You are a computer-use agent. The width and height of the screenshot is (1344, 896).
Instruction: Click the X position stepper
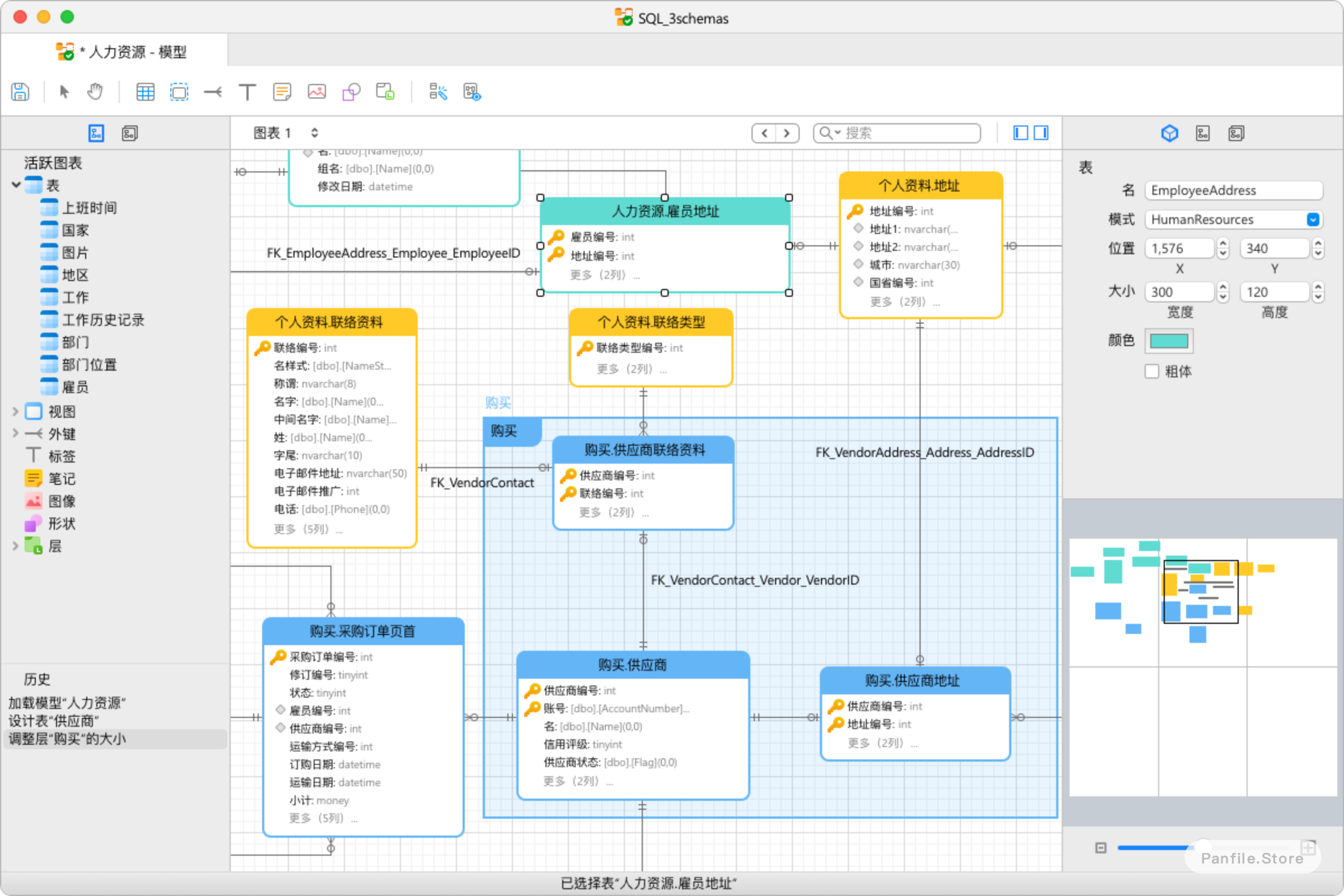[1223, 248]
